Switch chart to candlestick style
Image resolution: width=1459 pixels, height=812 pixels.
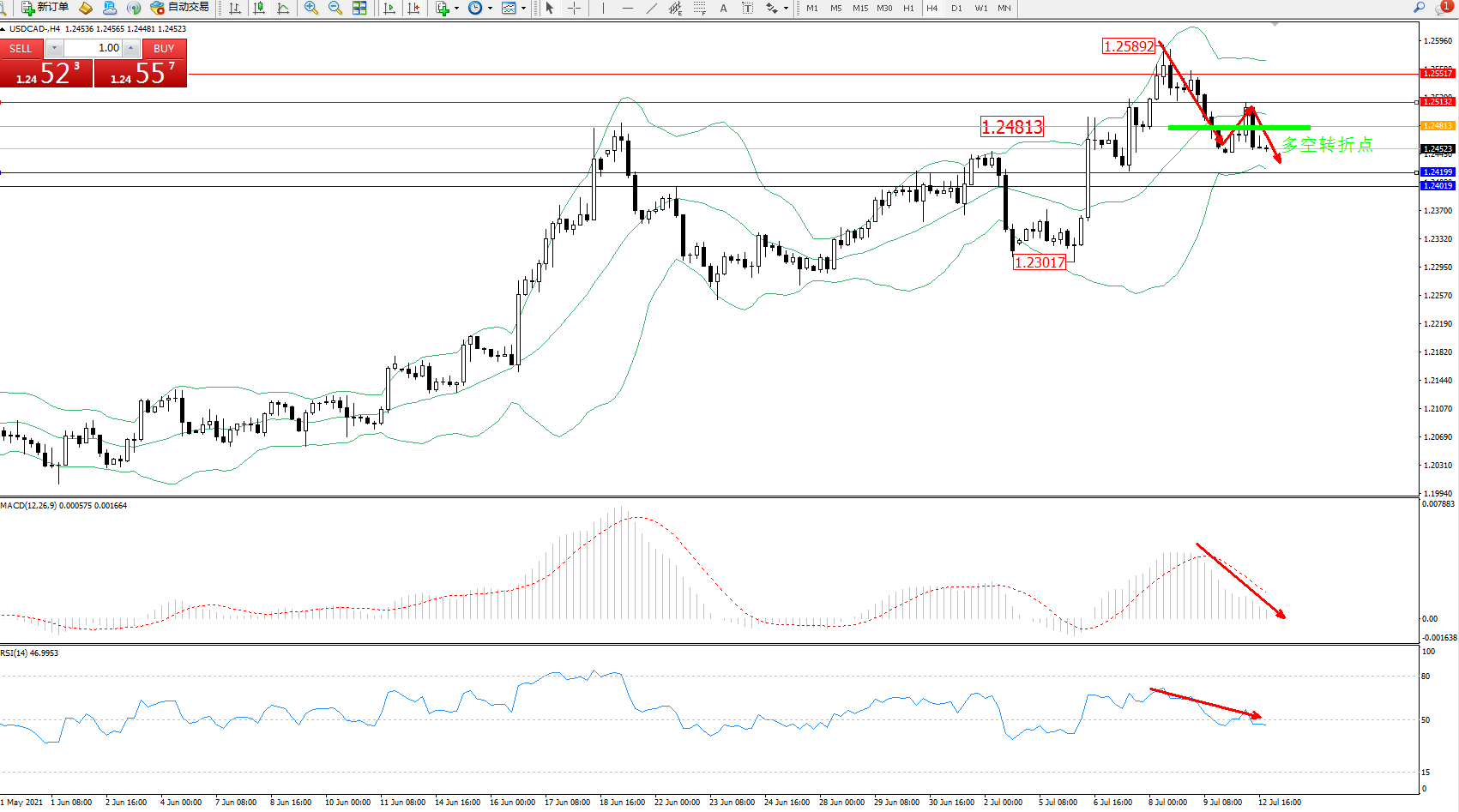(258, 8)
